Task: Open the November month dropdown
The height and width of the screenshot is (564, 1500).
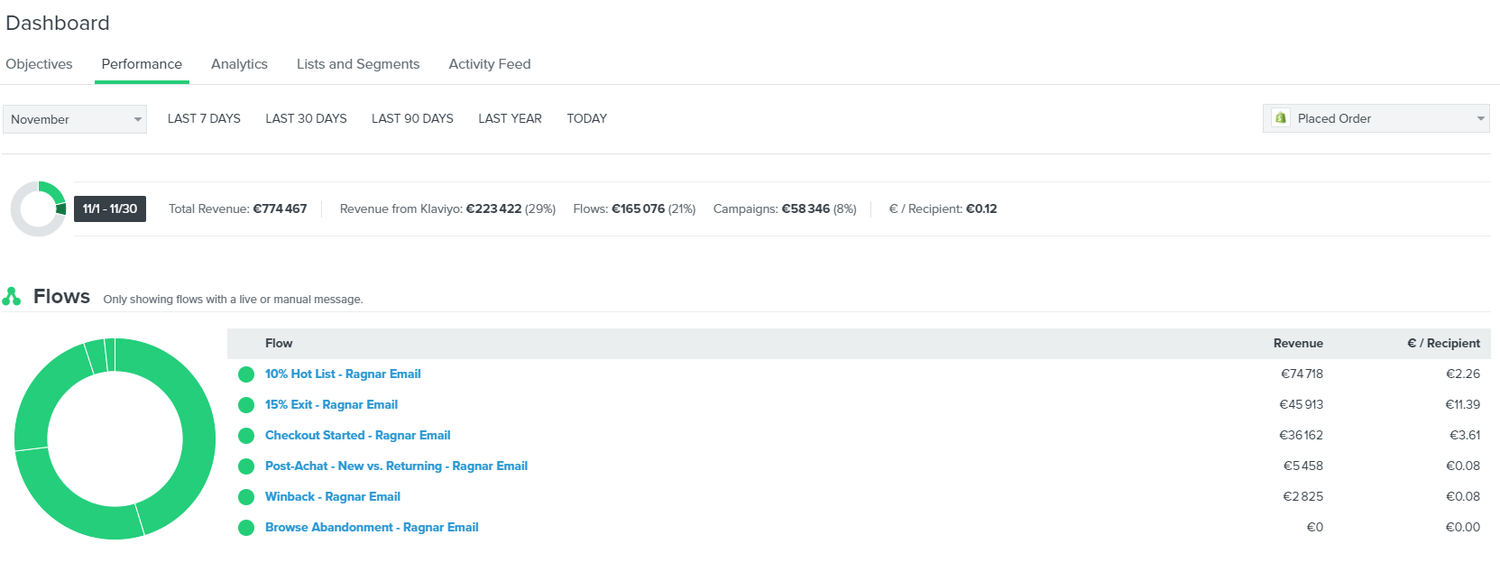Action: (x=75, y=119)
